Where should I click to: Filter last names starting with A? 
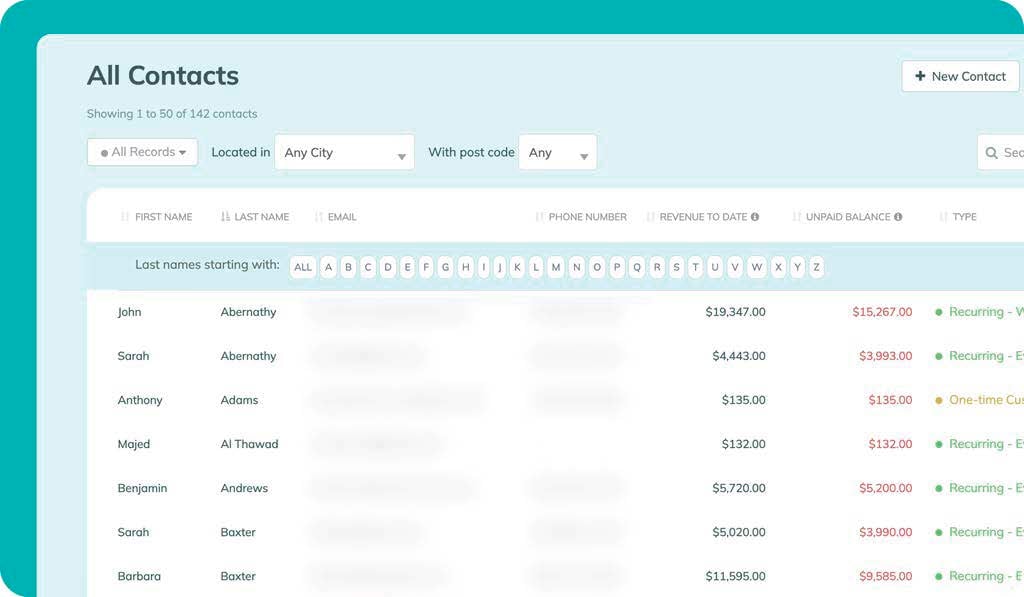(x=328, y=267)
